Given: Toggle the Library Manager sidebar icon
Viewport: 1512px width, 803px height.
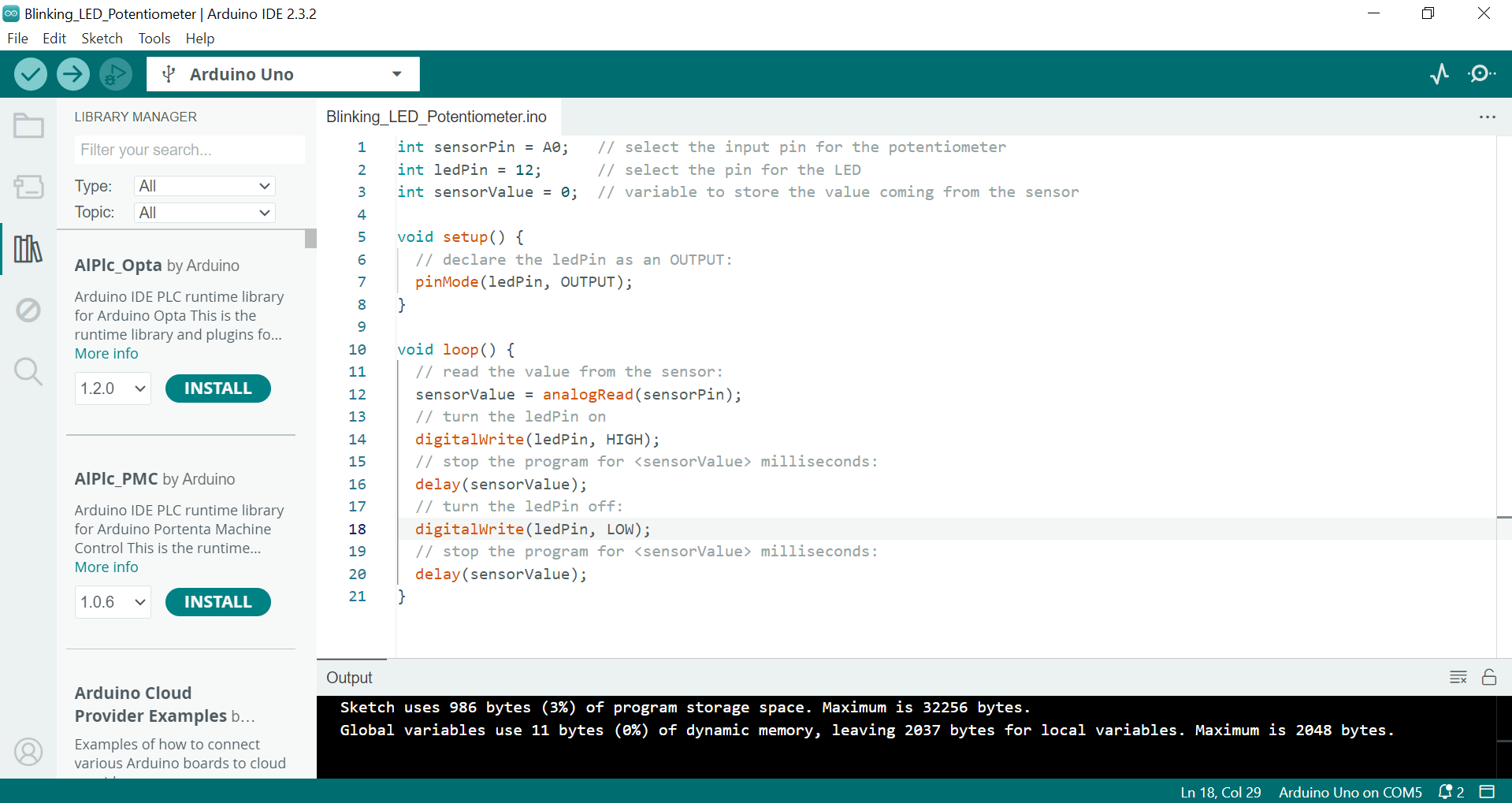Looking at the screenshot, I should [x=28, y=249].
